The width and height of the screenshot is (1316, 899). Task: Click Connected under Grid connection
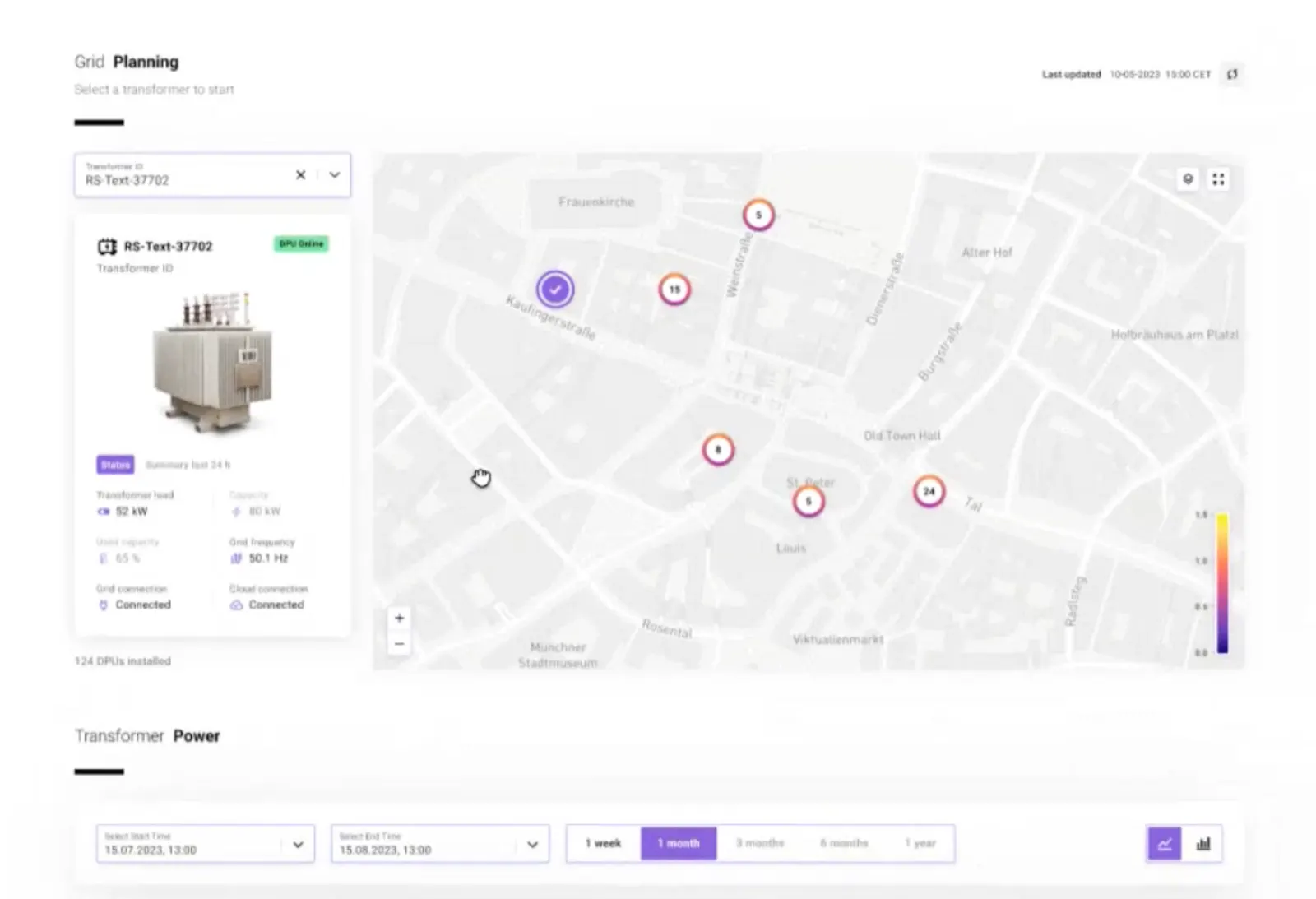[143, 605]
